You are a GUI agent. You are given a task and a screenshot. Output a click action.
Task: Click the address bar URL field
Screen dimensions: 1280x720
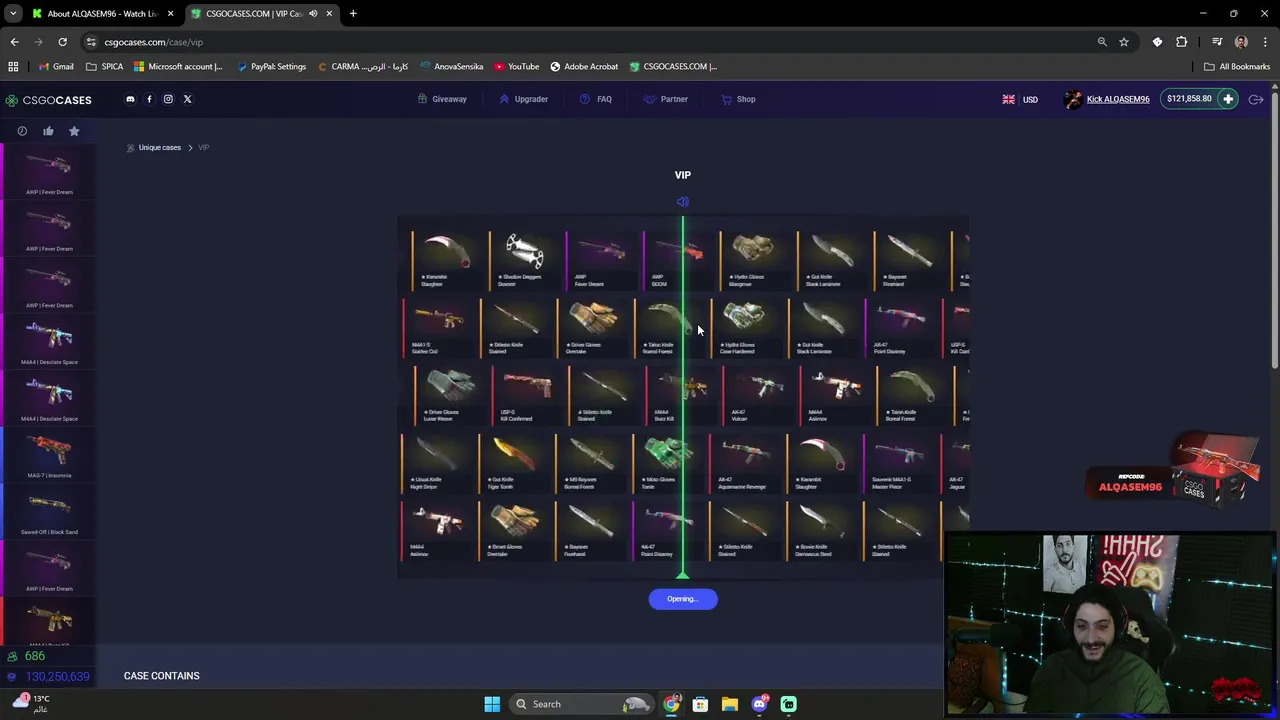[590, 42]
